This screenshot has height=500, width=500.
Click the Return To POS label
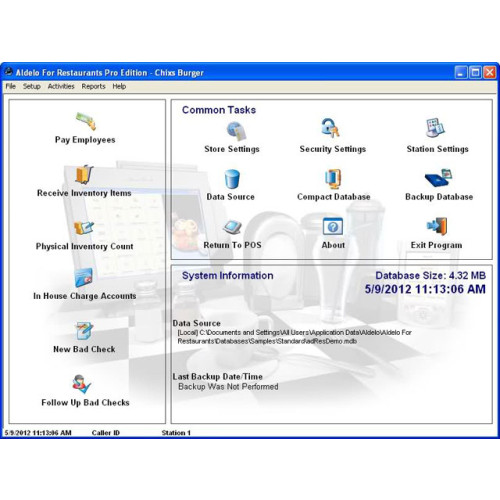point(232,245)
